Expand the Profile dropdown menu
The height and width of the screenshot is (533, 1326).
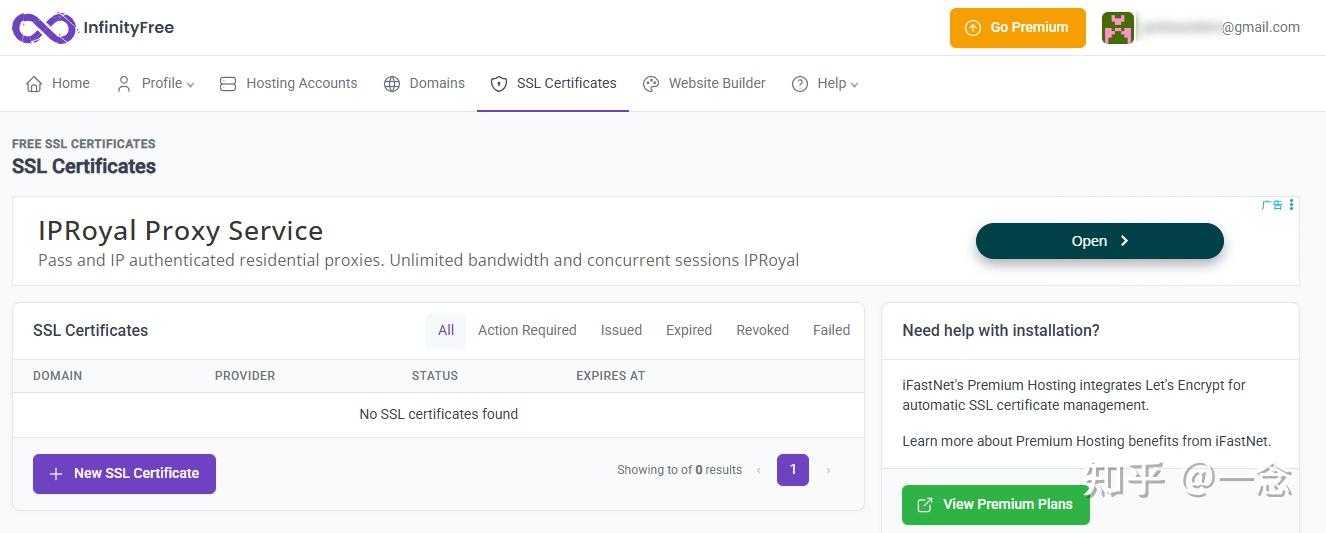[x=155, y=84]
